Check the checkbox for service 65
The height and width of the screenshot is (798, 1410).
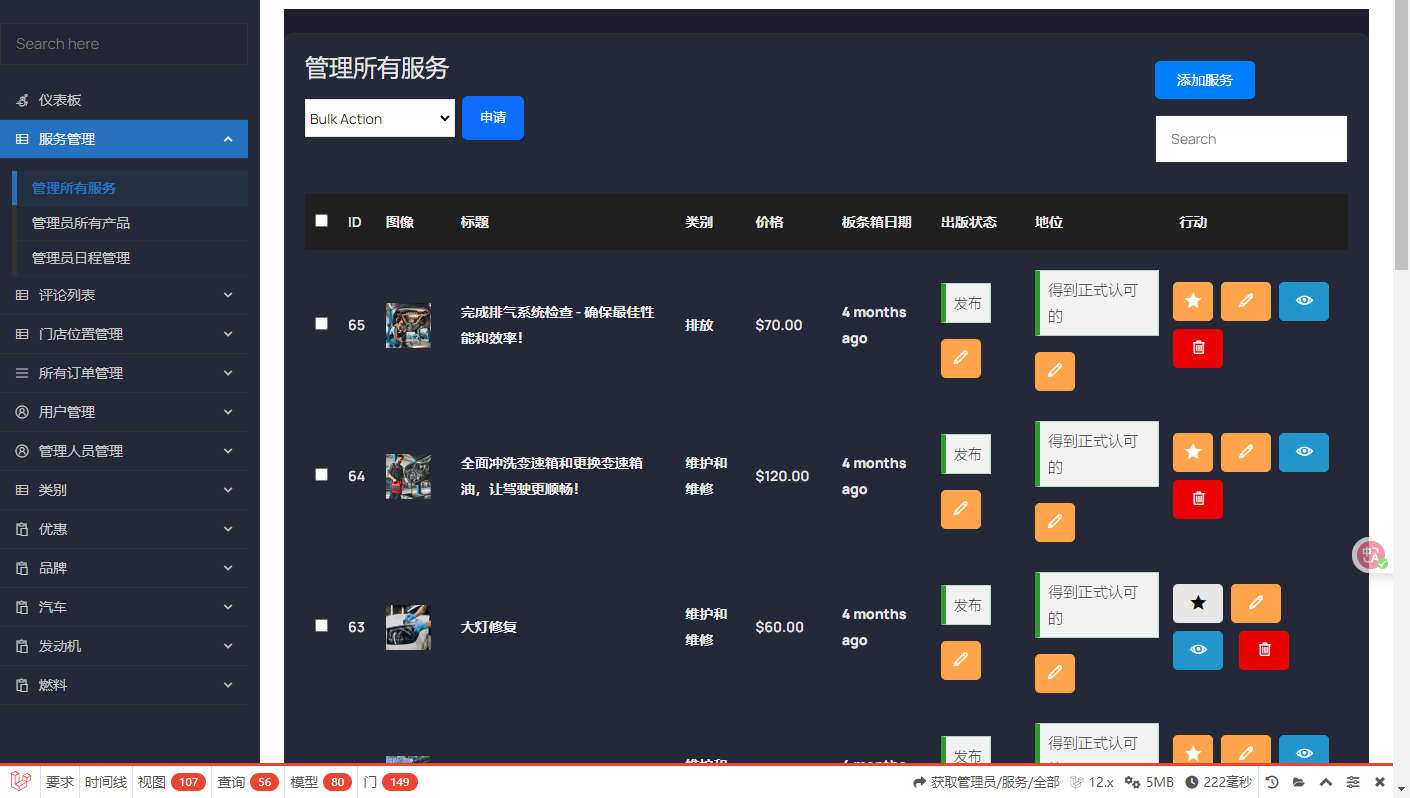pos(321,323)
